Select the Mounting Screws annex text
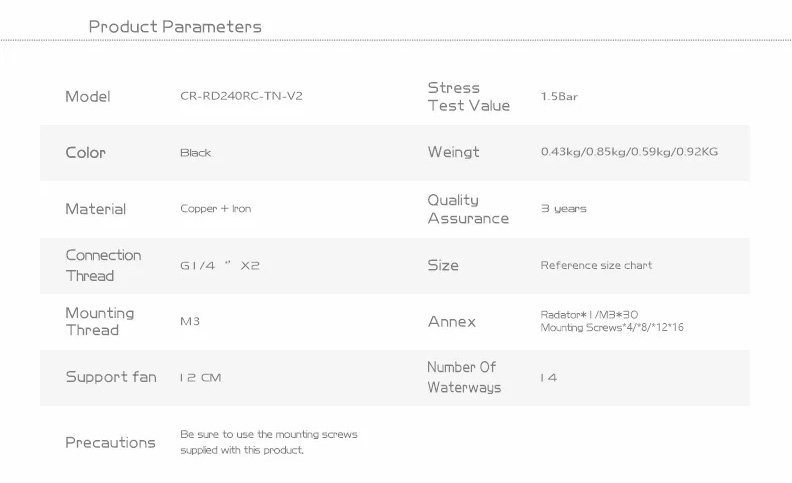Screen dimensions: 792x483 pyautogui.click(x=612, y=327)
